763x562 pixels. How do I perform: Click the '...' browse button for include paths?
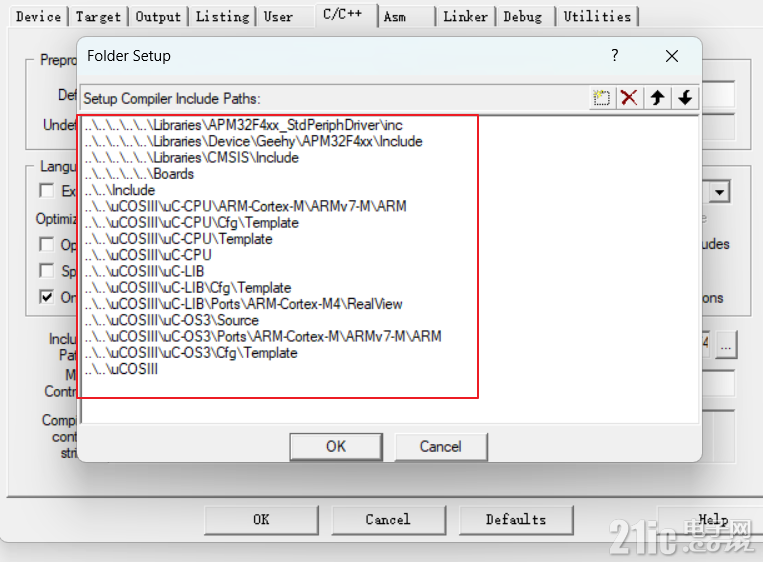click(726, 345)
